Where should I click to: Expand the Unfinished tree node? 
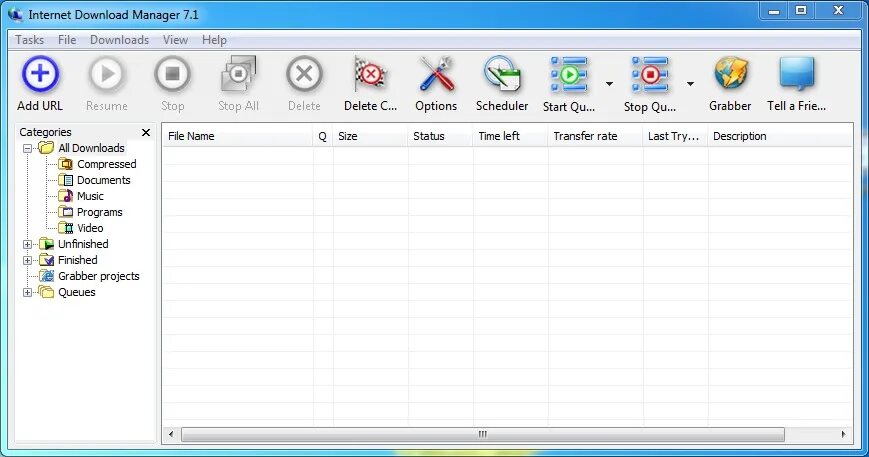(x=27, y=244)
